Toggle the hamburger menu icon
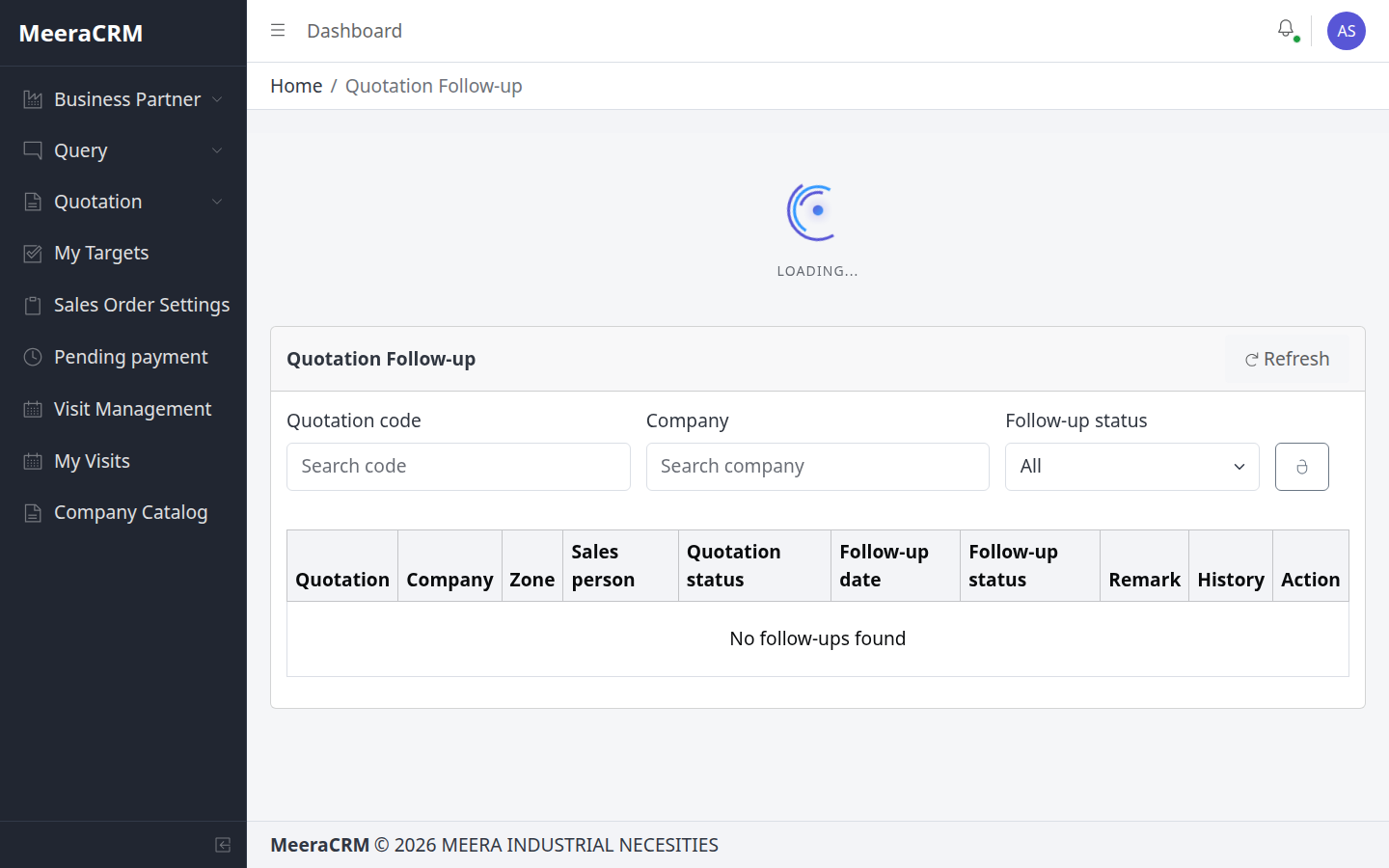Image resolution: width=1389 pixels, height=868 pixels. click(278, 31)
